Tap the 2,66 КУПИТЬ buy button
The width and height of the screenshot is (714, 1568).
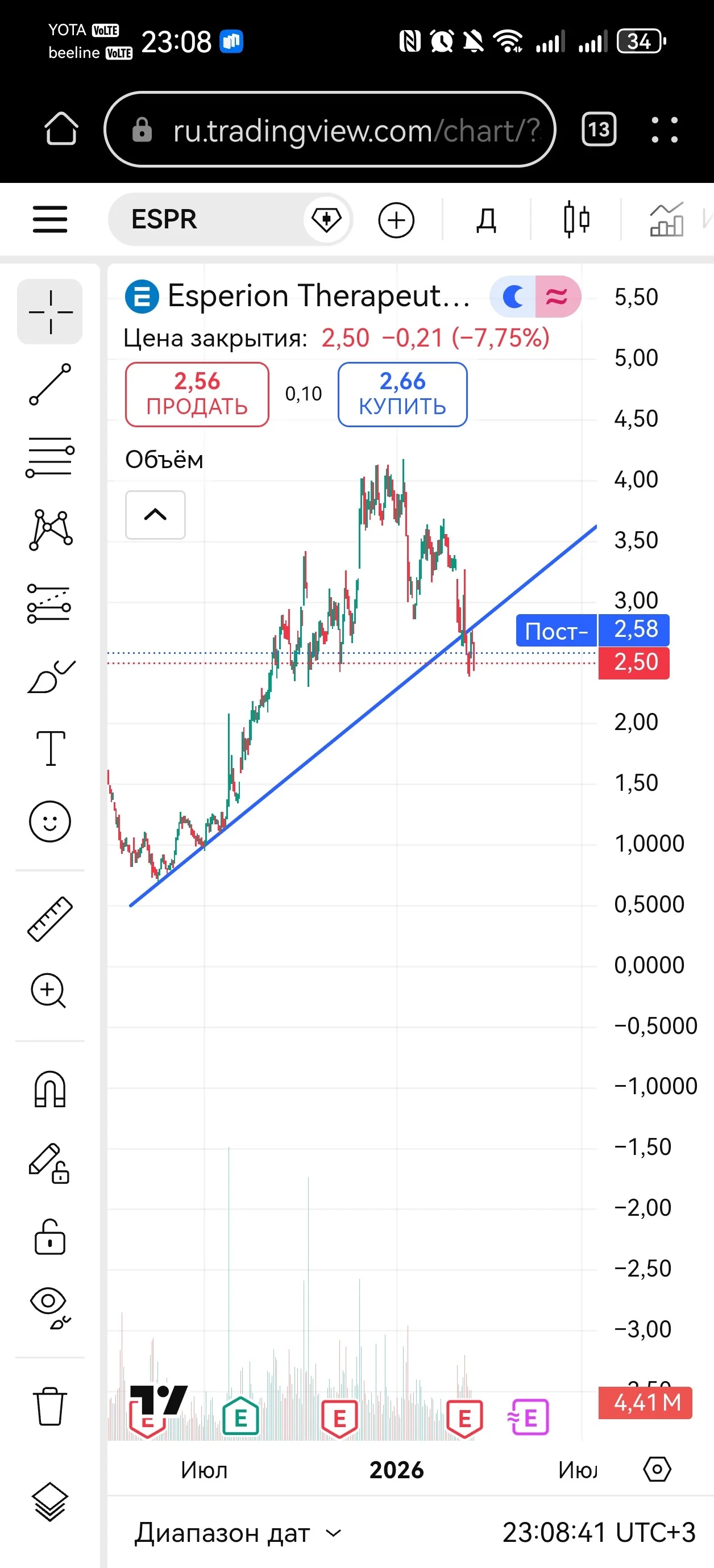tap(402, 394)
